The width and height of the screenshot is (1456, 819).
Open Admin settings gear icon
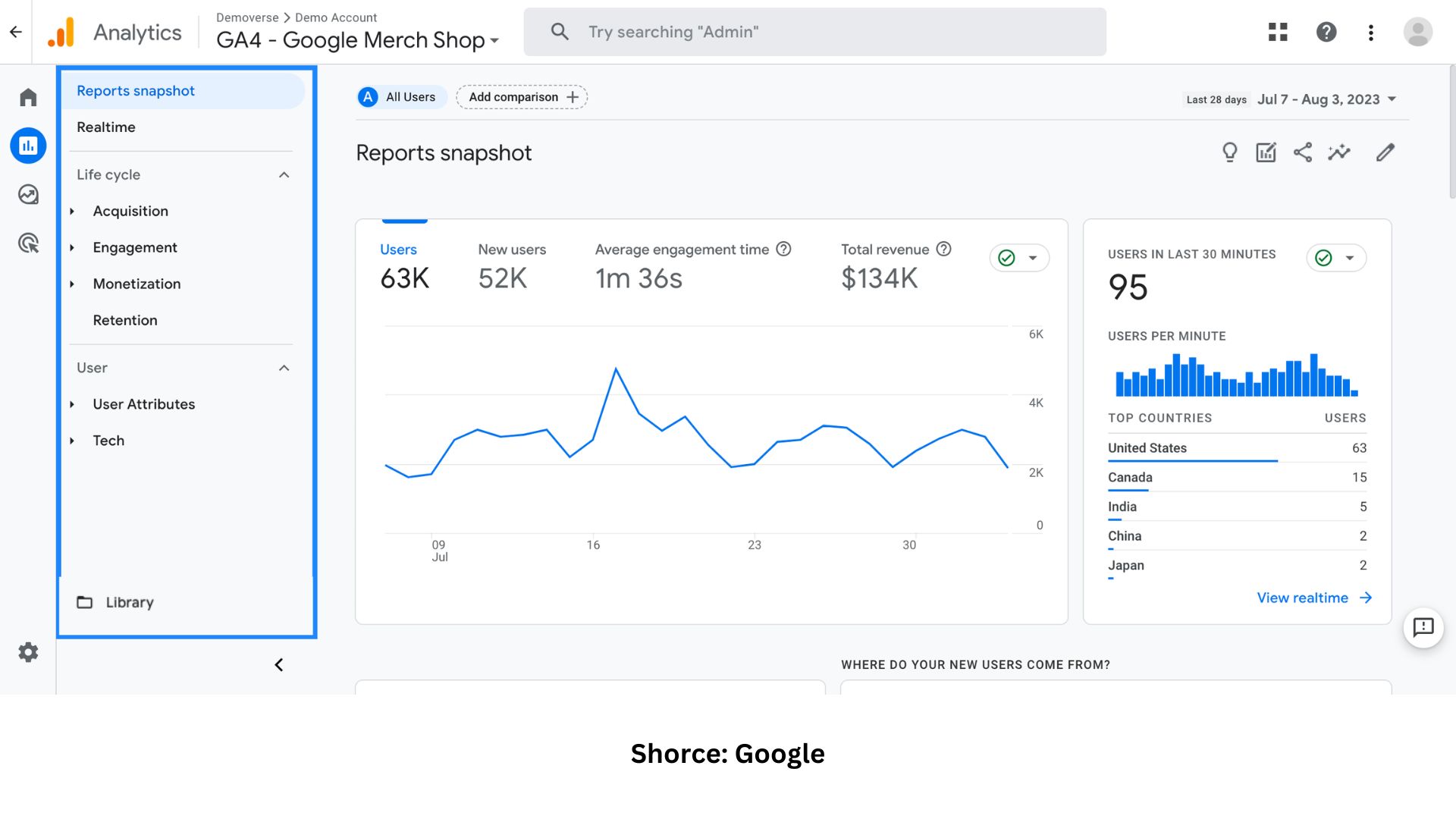[x=28, y=652]
